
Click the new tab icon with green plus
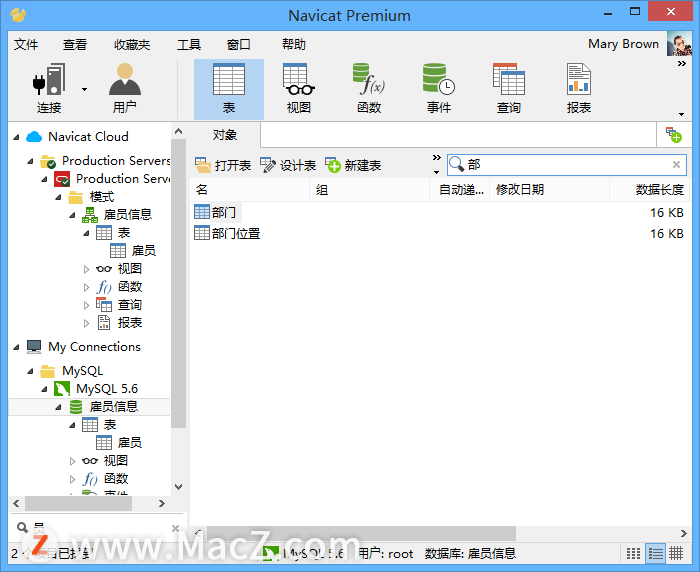click(674, 135)
